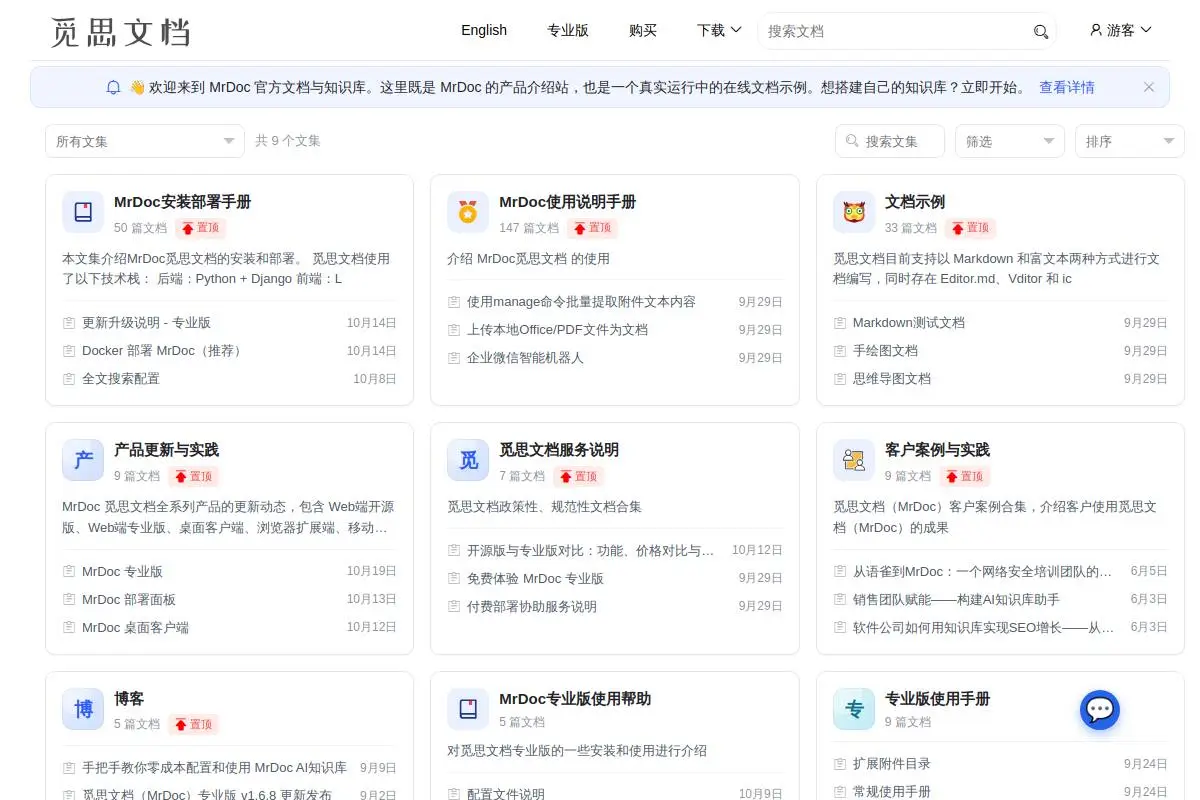Expand the 游客 user menu

[x=1121, y=30]
